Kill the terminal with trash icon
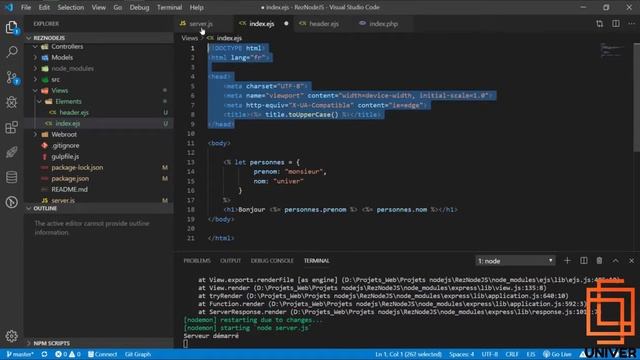 (599, 260)
